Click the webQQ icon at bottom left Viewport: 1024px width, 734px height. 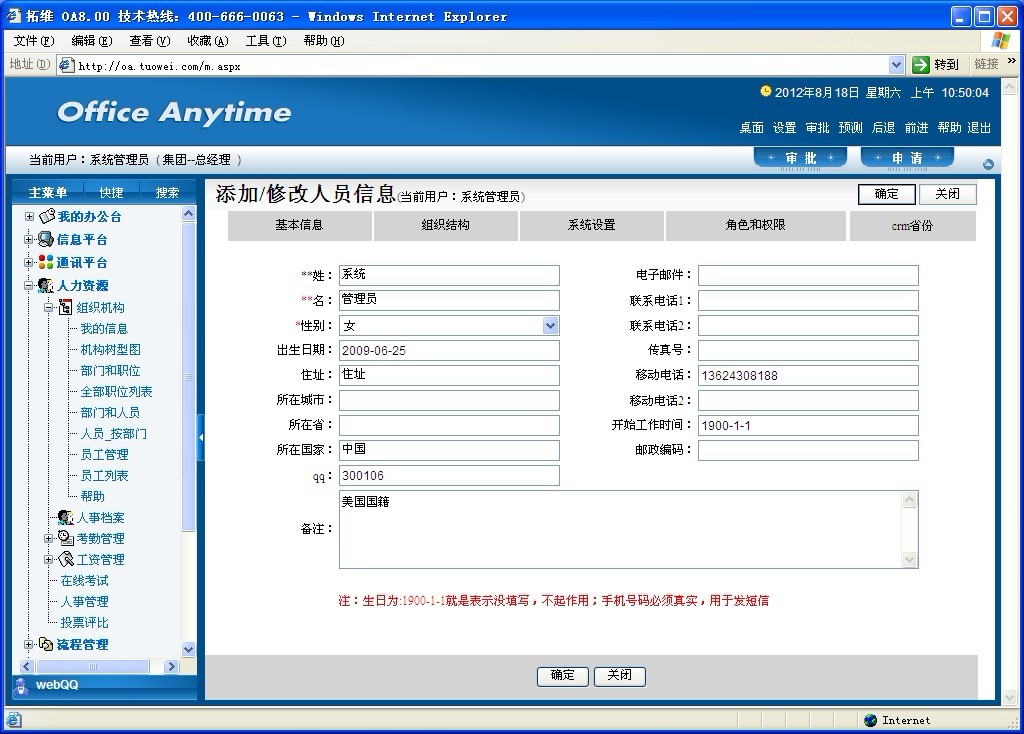pyautogui.click(x=22, y=685)
